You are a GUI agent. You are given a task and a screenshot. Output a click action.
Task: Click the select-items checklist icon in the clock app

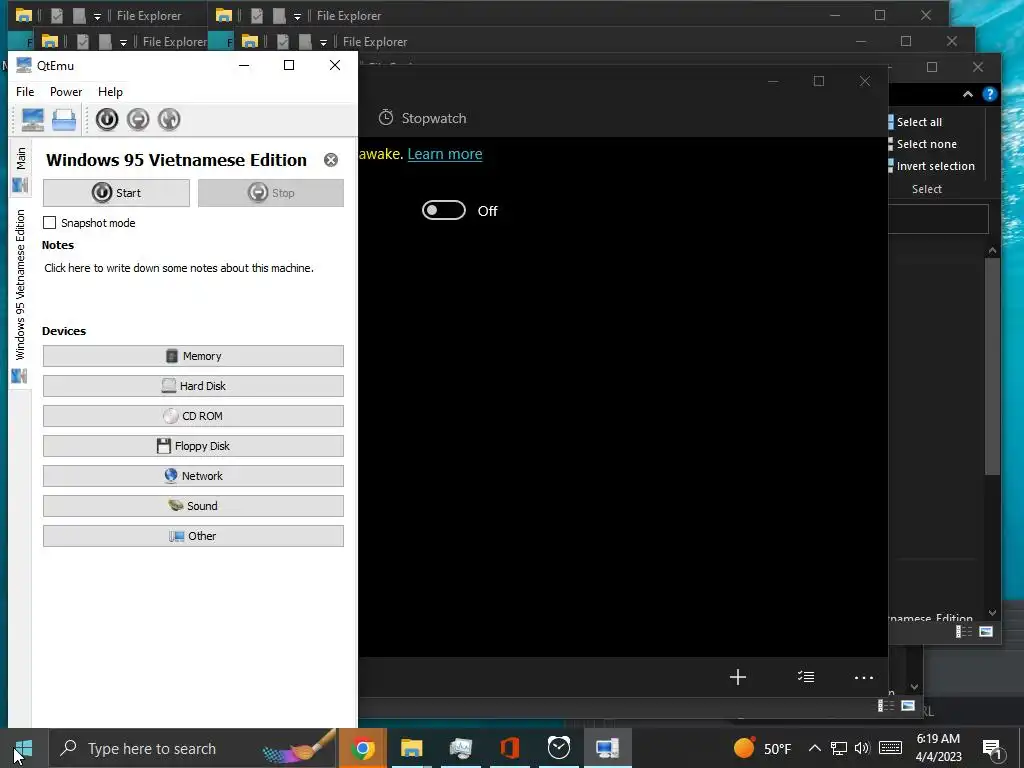coord(806,677)
